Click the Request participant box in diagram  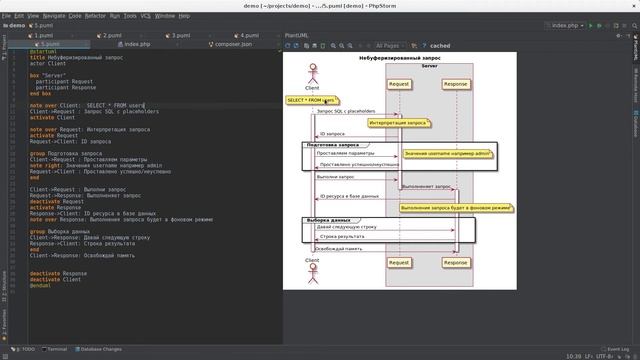point(399,84)
